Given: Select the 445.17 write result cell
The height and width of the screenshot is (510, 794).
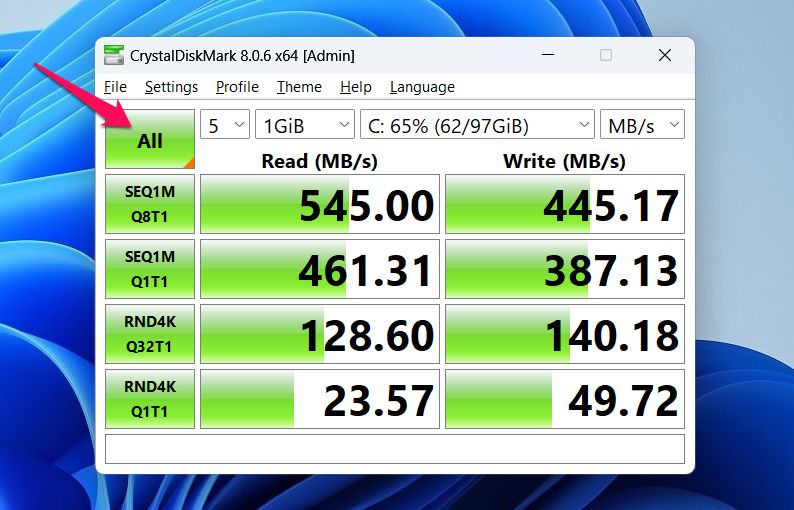Looking at the screenshot, I should tap(565, 204).
